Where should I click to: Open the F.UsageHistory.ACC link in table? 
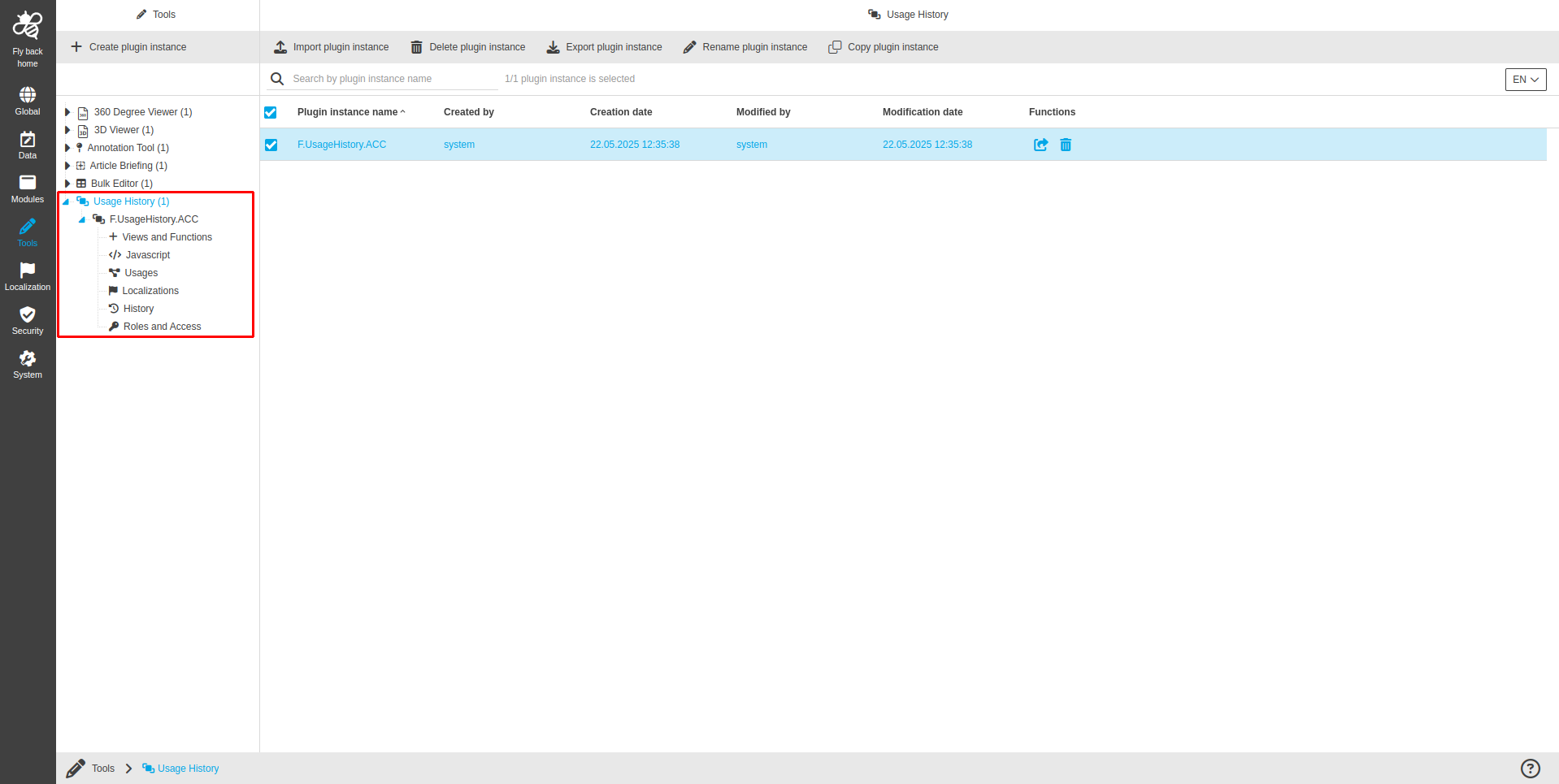pos(341,145)
